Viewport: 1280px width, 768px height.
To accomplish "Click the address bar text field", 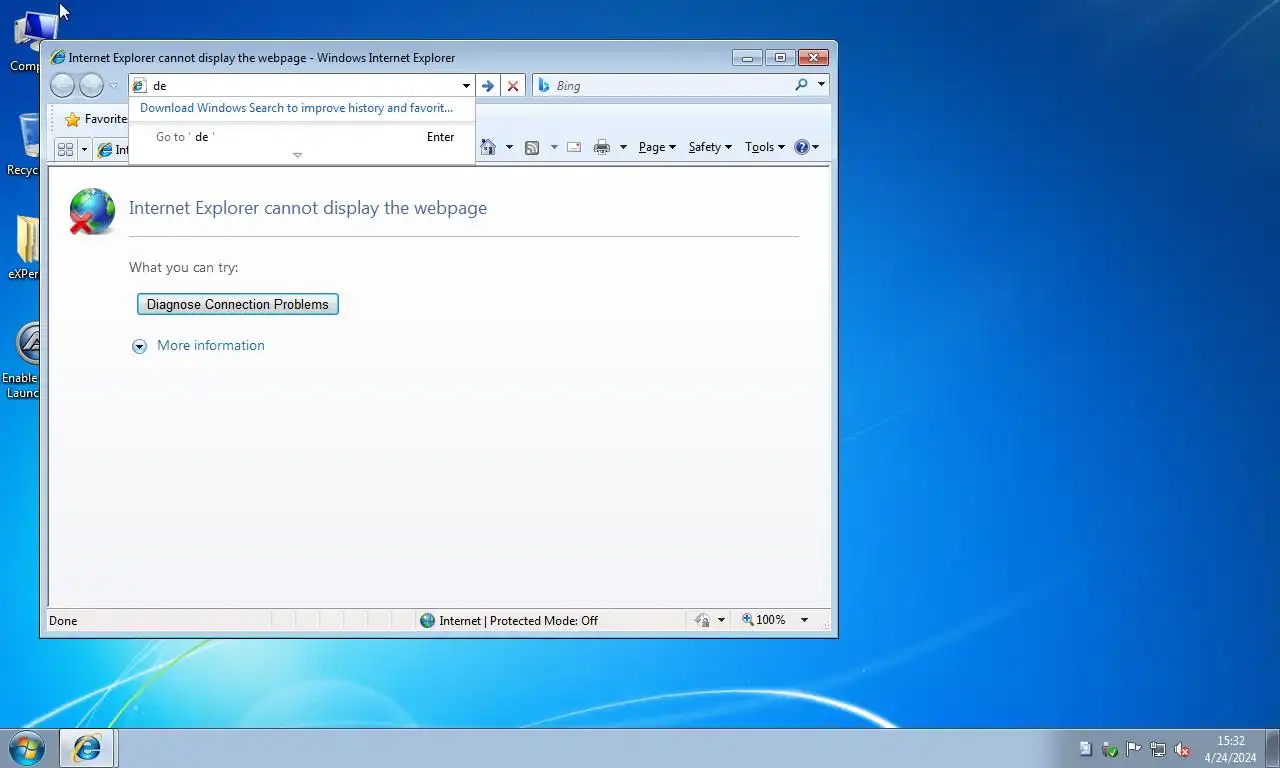I will (305, 86).
